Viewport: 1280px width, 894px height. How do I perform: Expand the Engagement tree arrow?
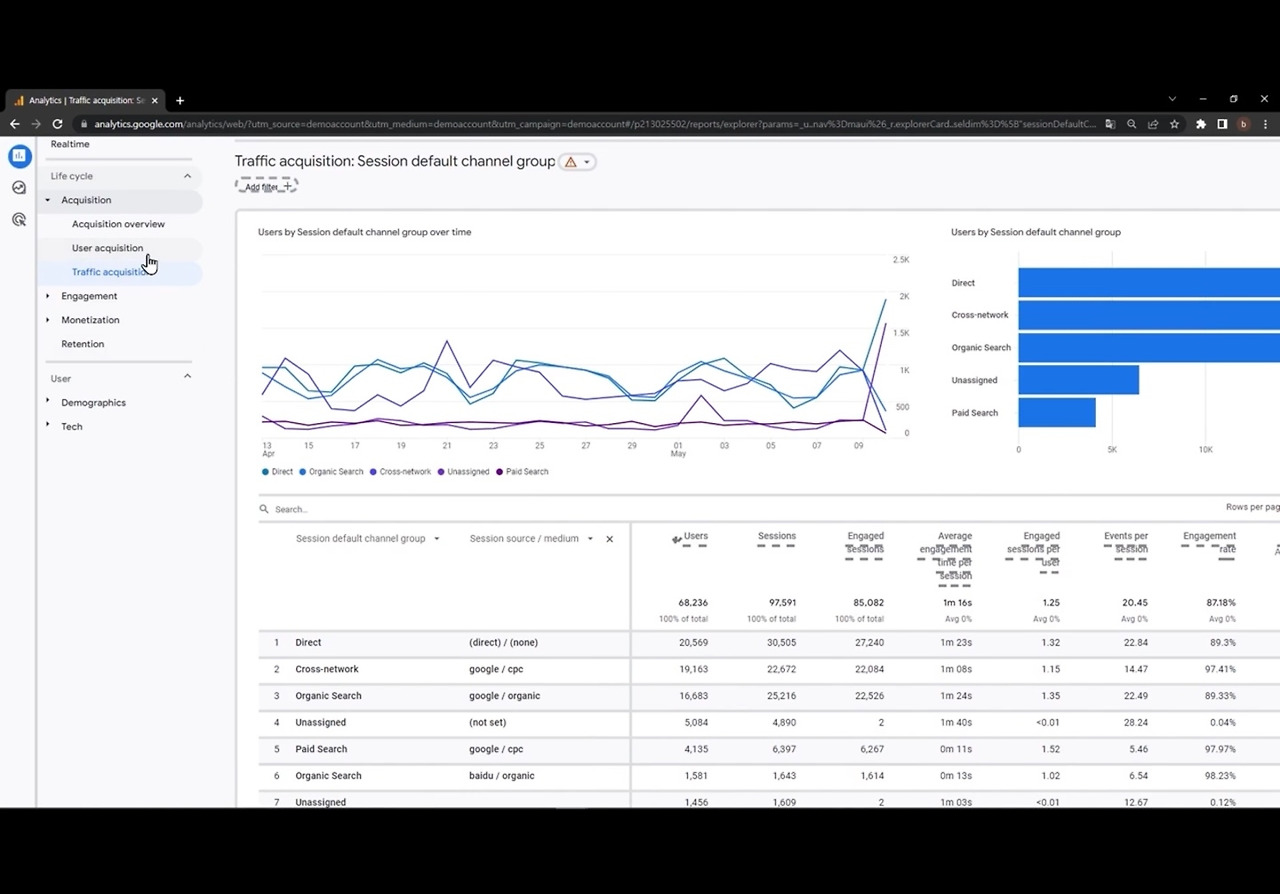click(x=47, y=295)
